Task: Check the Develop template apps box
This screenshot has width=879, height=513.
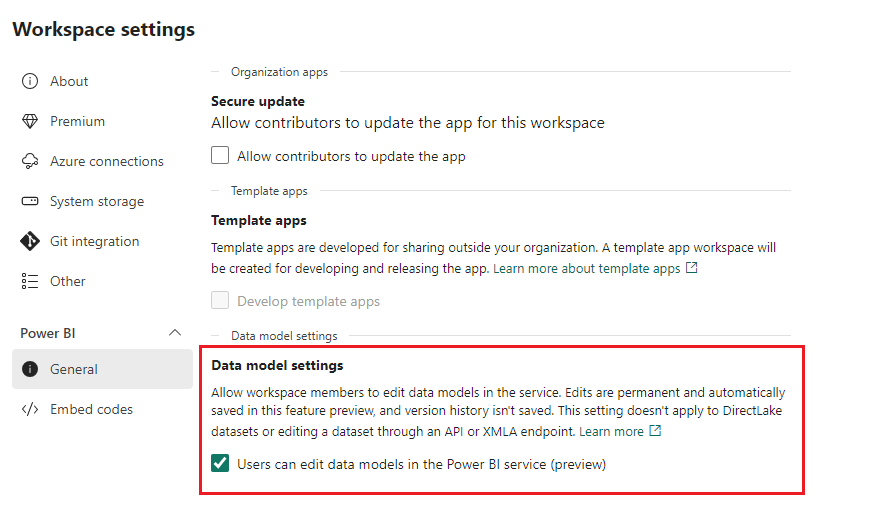Action: (x=220, y=301)
